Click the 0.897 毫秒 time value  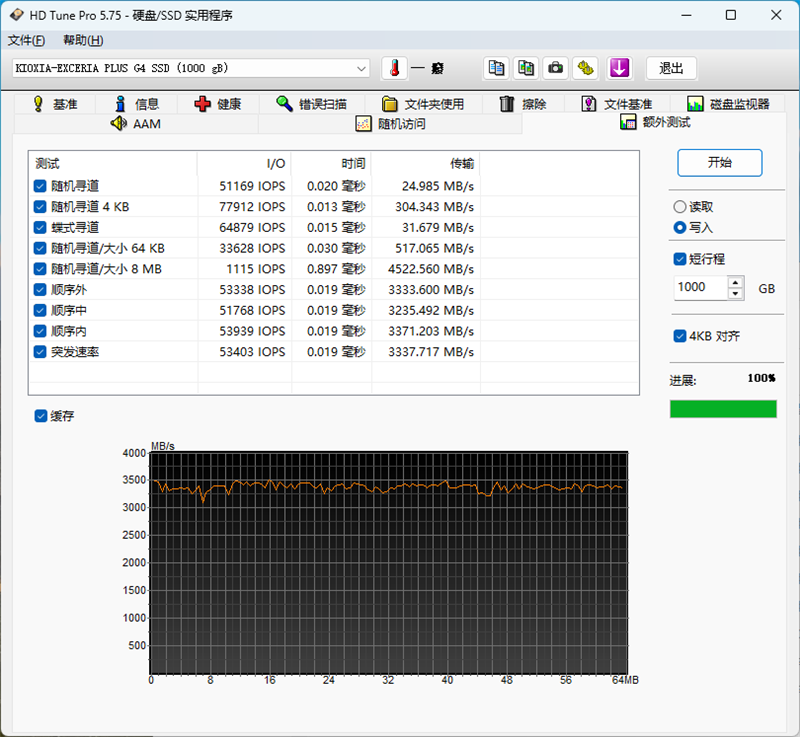click(336, 269)
